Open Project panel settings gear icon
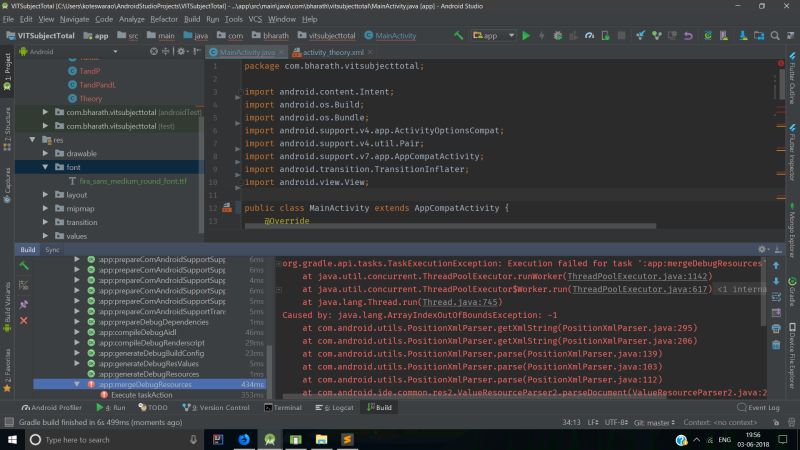 [x=181, y=52]
